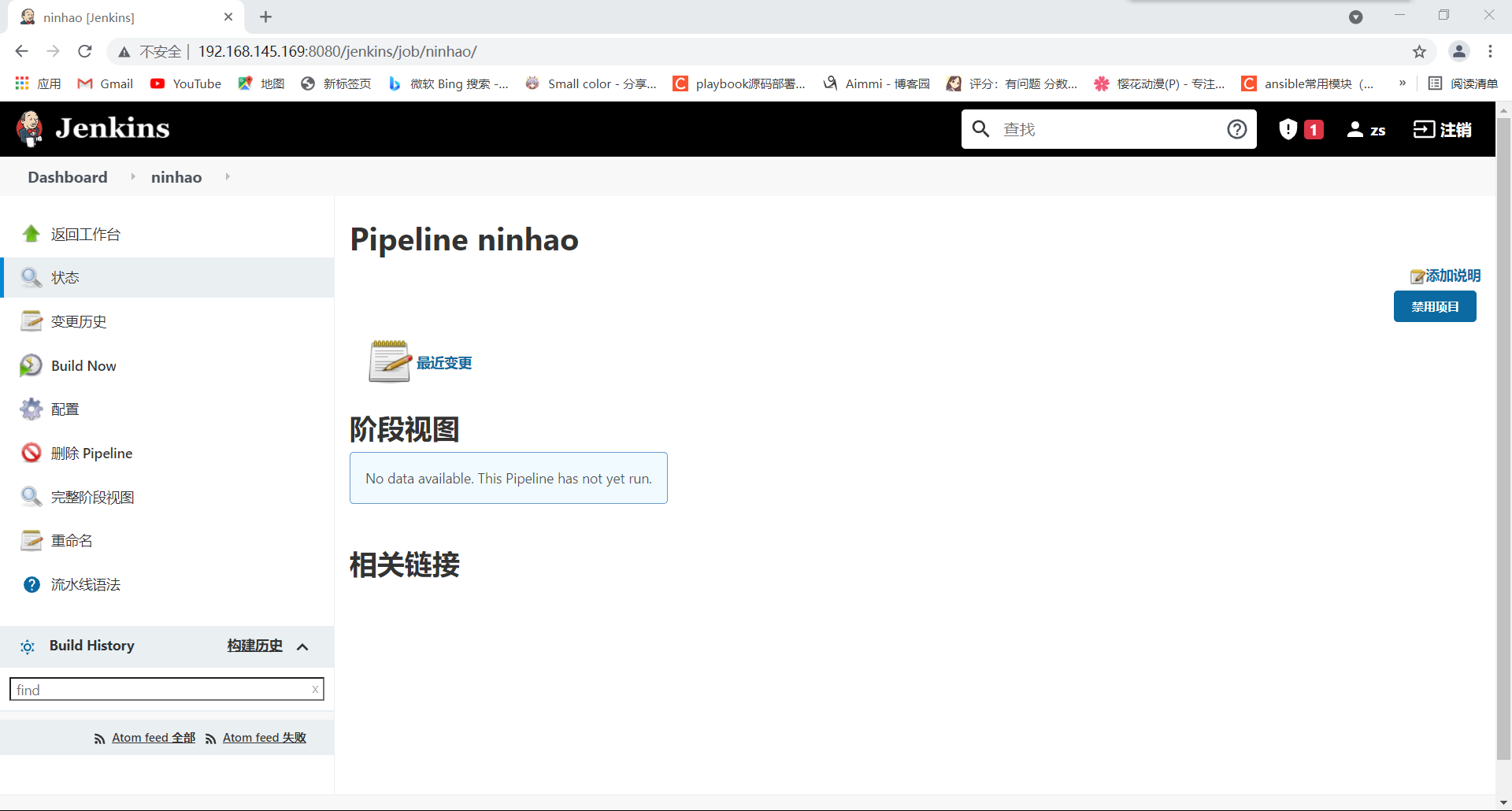The width and height of the screenshot is (1512, 811).
Task: Click the notepad icon next to 最近变更
Action: [390, 361]
